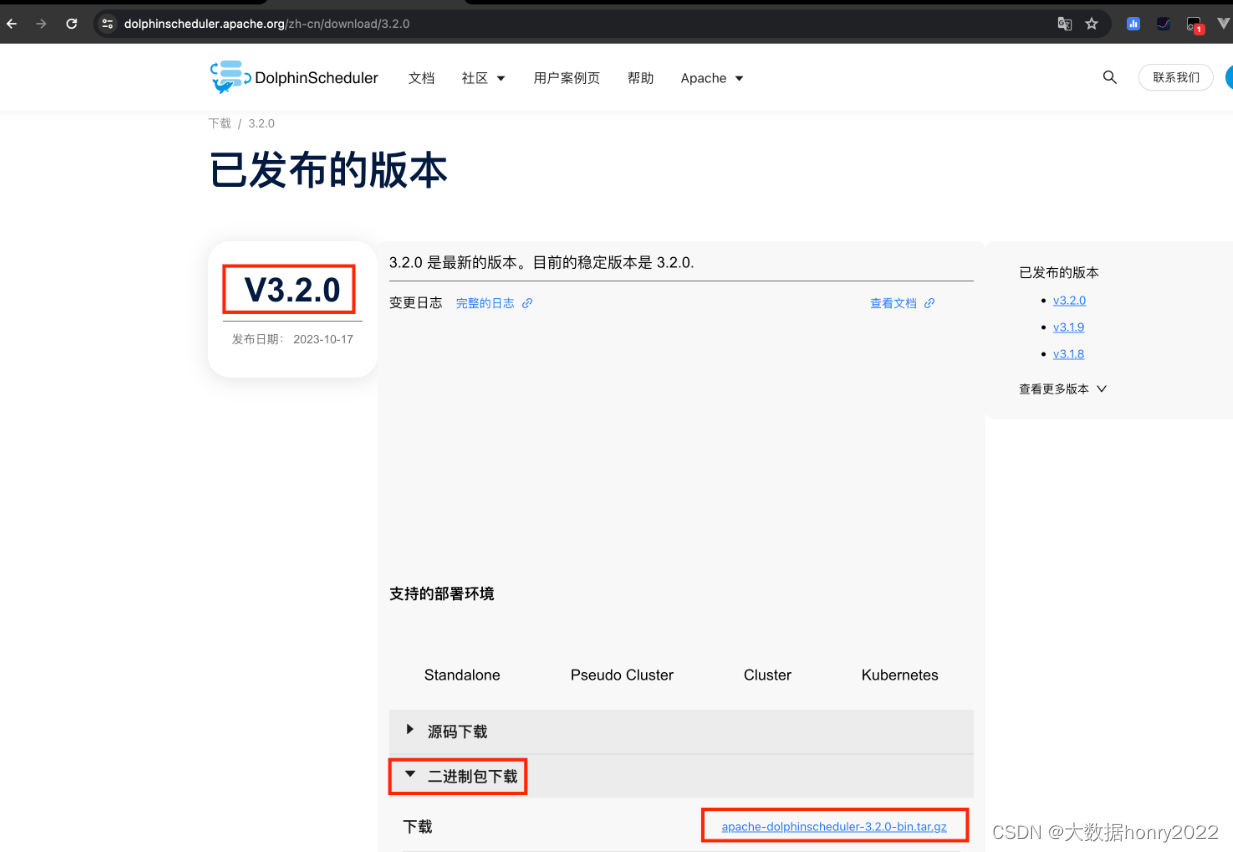Click the 已发布的版本 page heading
The height and width of the screenshot is (852, 1233).
pyautogui.click(x=328, y=171)
